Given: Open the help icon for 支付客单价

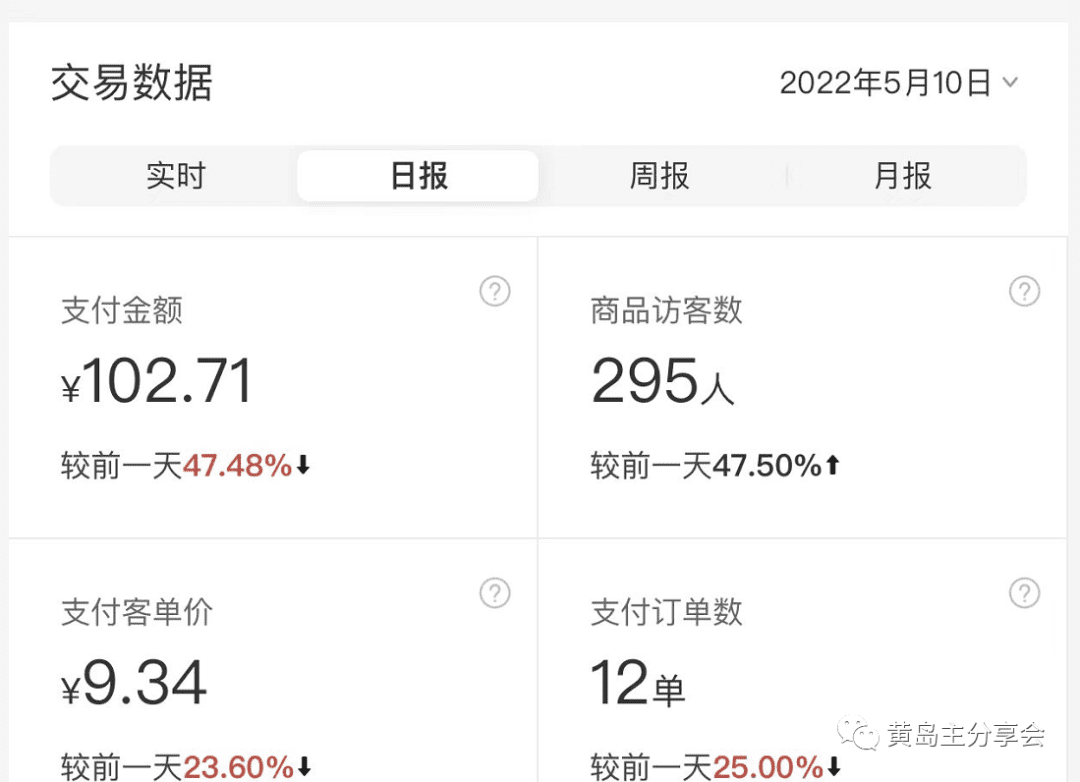Looking at the screenshot, I should [495, 593].
